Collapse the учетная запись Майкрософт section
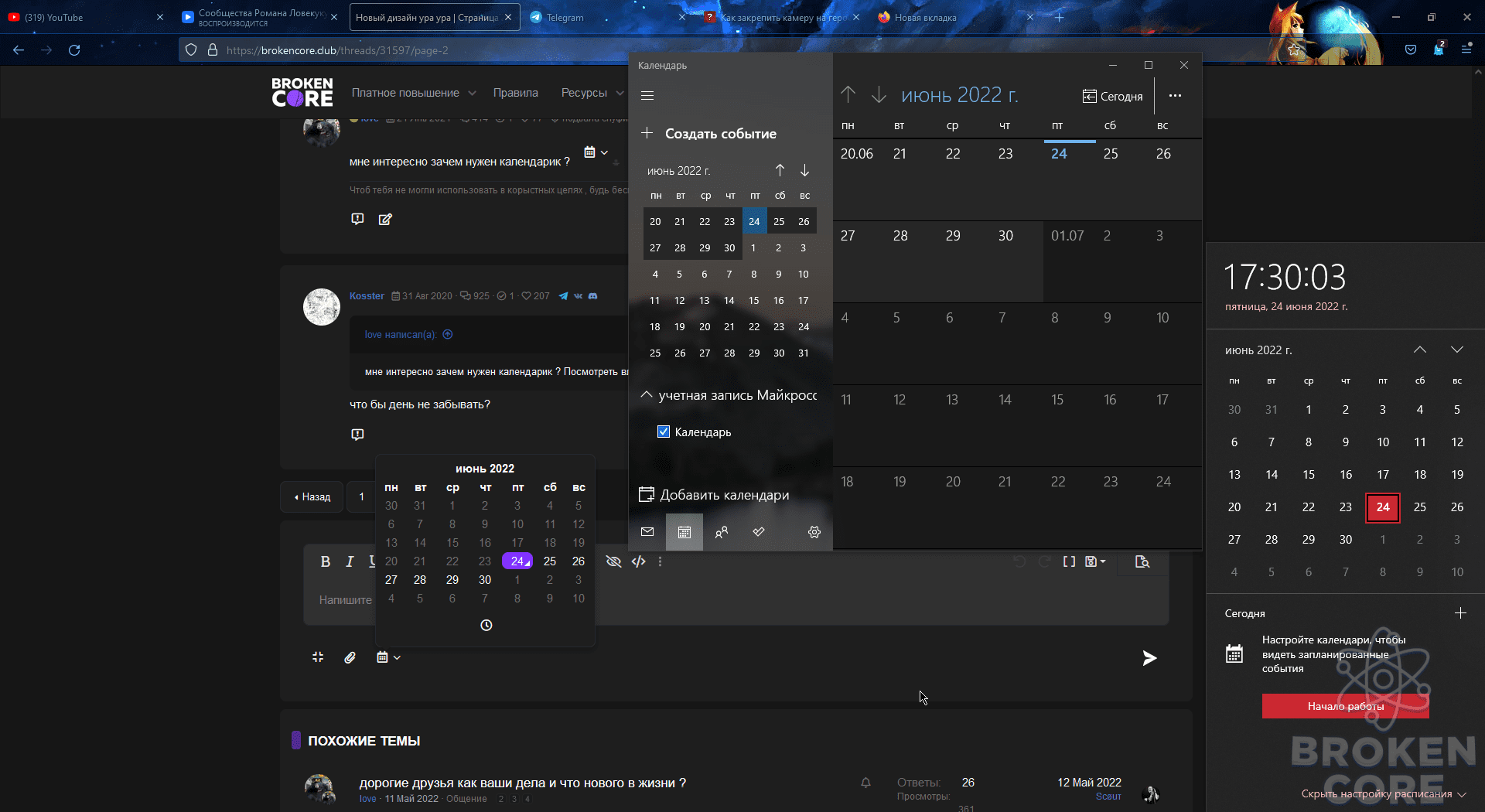The height and width of the screenshot is (812, 1485). click(647, 395)
